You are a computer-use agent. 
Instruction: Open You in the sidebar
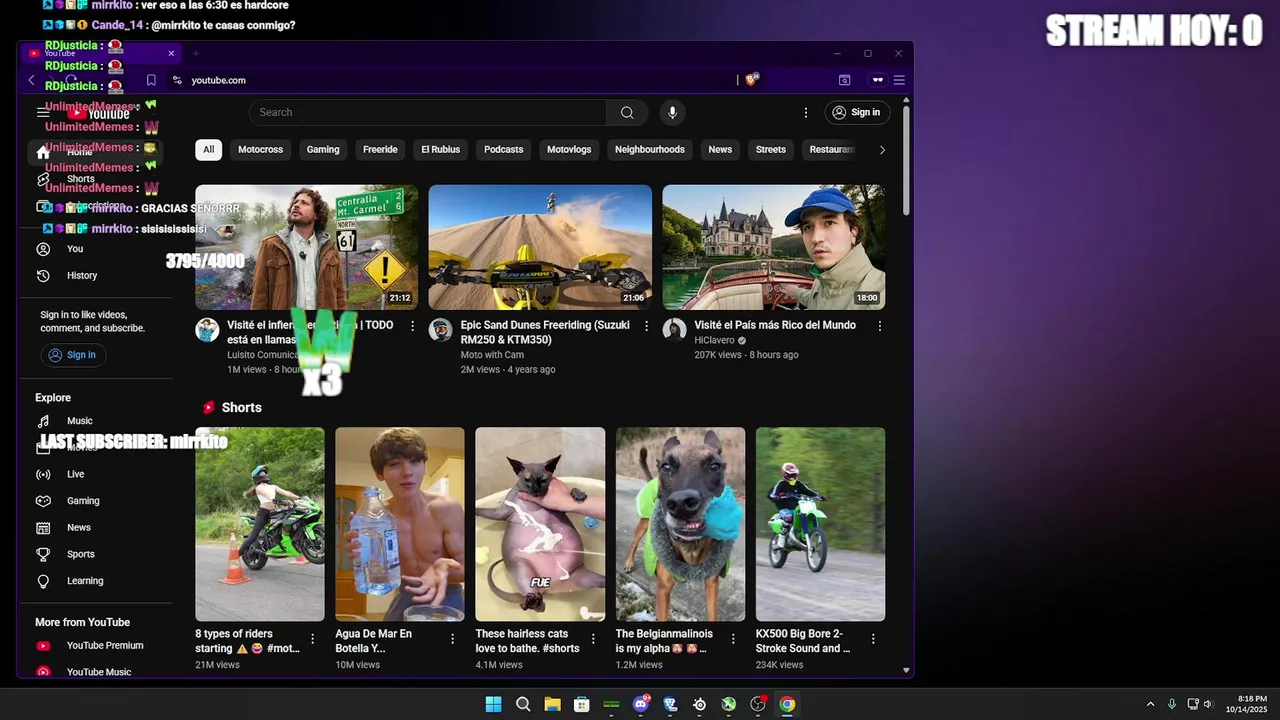96,249
